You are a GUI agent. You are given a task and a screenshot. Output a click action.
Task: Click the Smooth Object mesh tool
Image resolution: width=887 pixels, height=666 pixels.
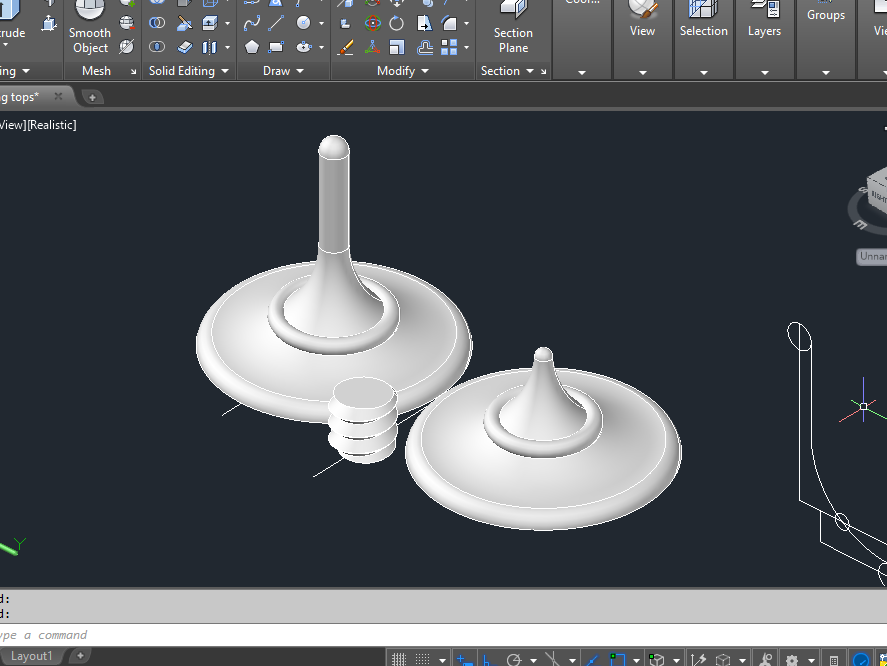click(90, 28)
